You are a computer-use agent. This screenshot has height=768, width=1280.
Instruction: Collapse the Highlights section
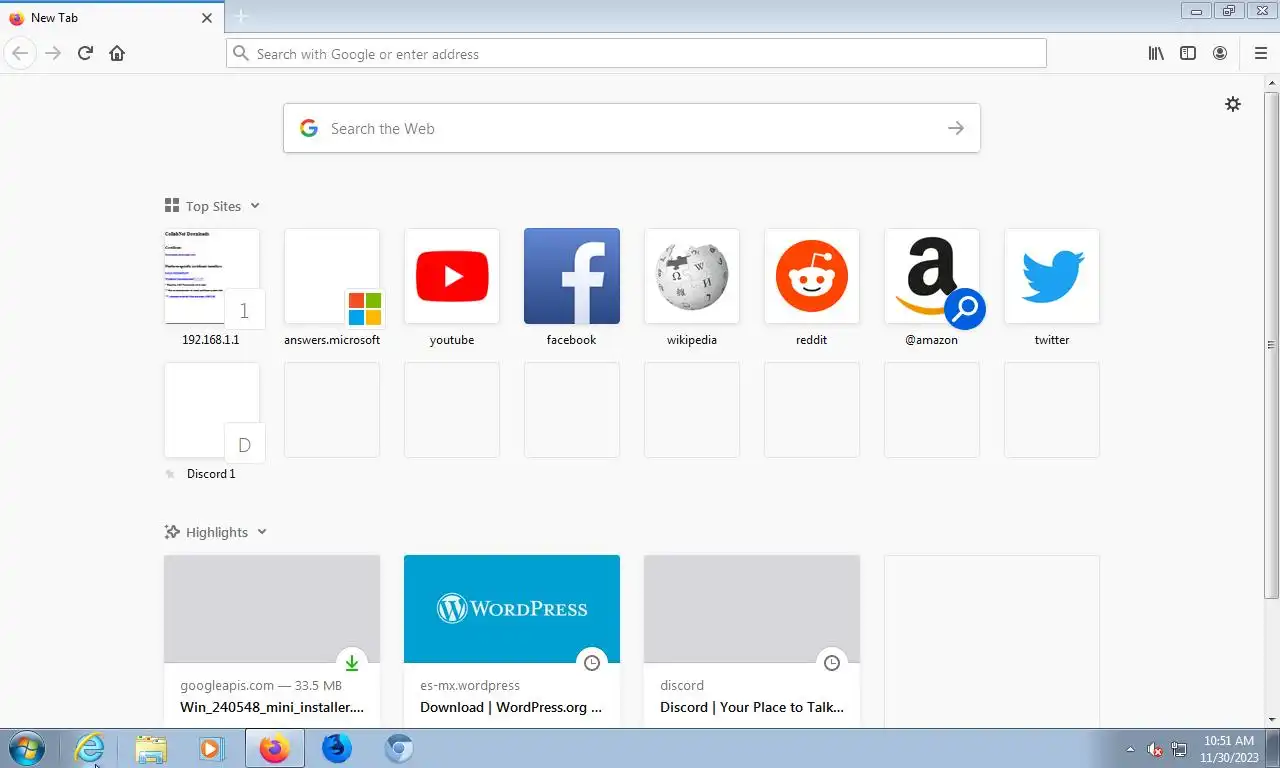tap(262, 532)
